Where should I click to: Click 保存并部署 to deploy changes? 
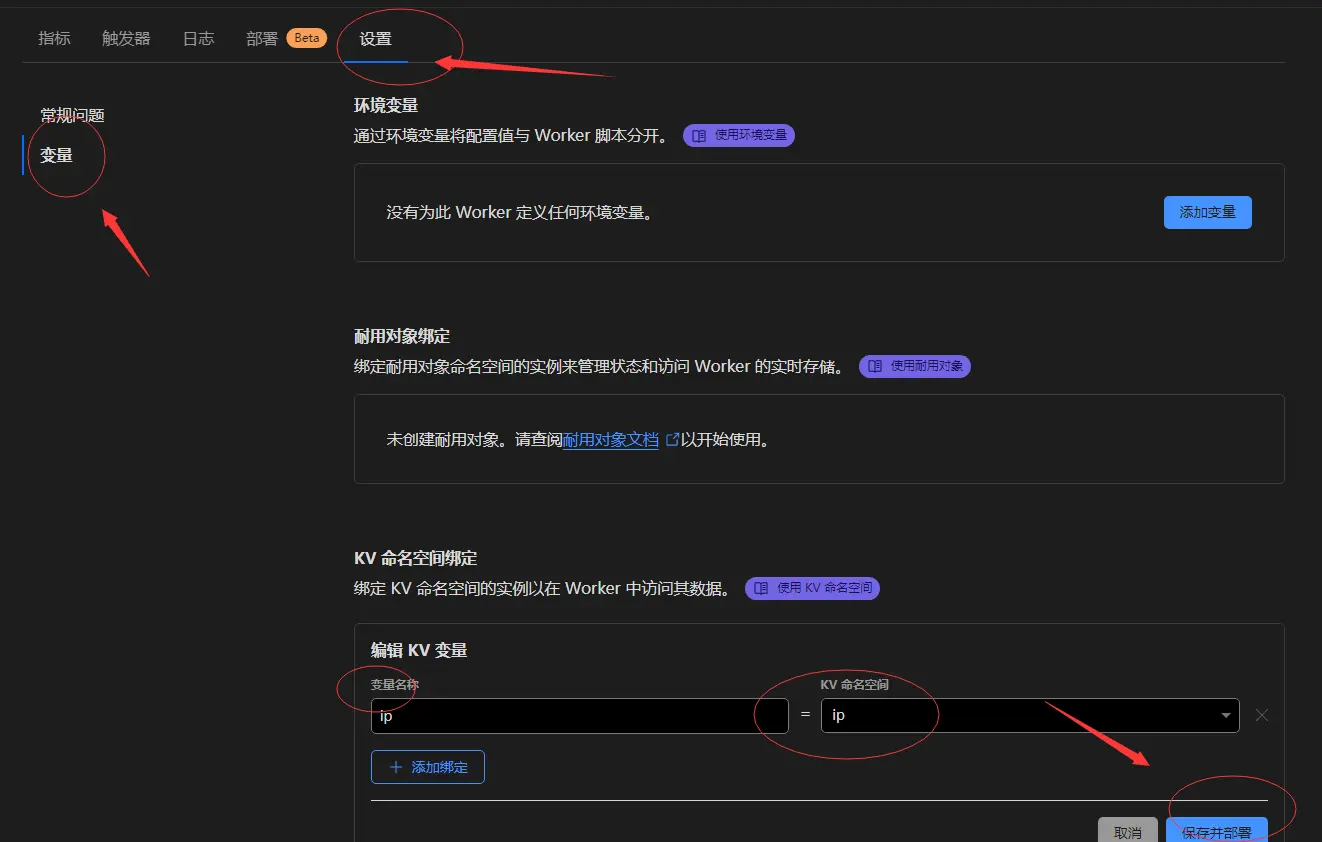coord(1218,831)
